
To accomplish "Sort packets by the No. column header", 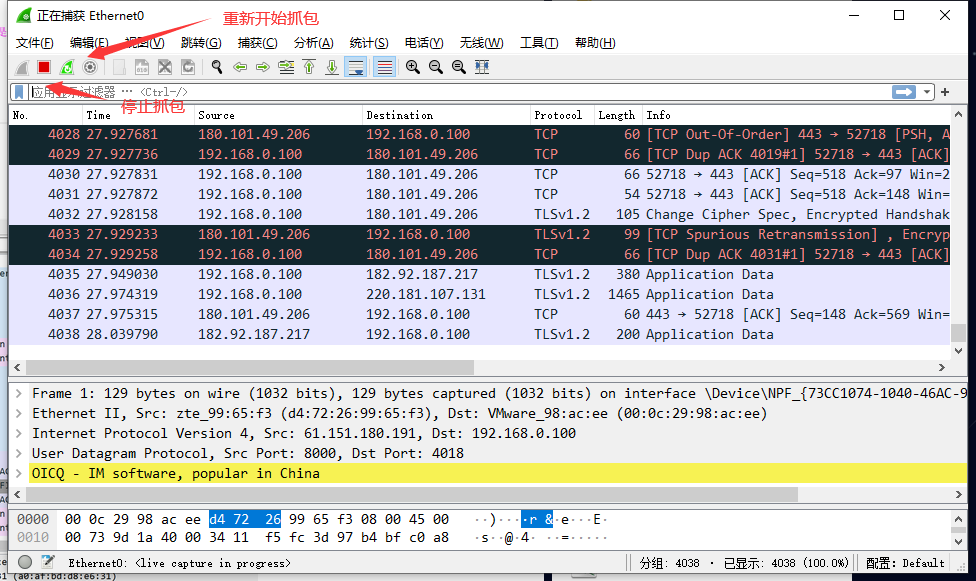I will [x=45, y=115].
